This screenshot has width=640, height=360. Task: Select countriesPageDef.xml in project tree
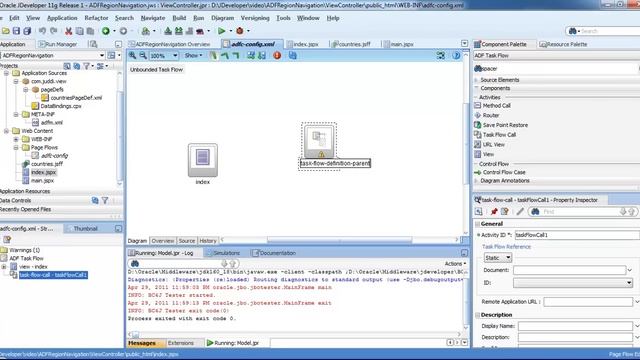pyautogui.click(x=76, y=98)
